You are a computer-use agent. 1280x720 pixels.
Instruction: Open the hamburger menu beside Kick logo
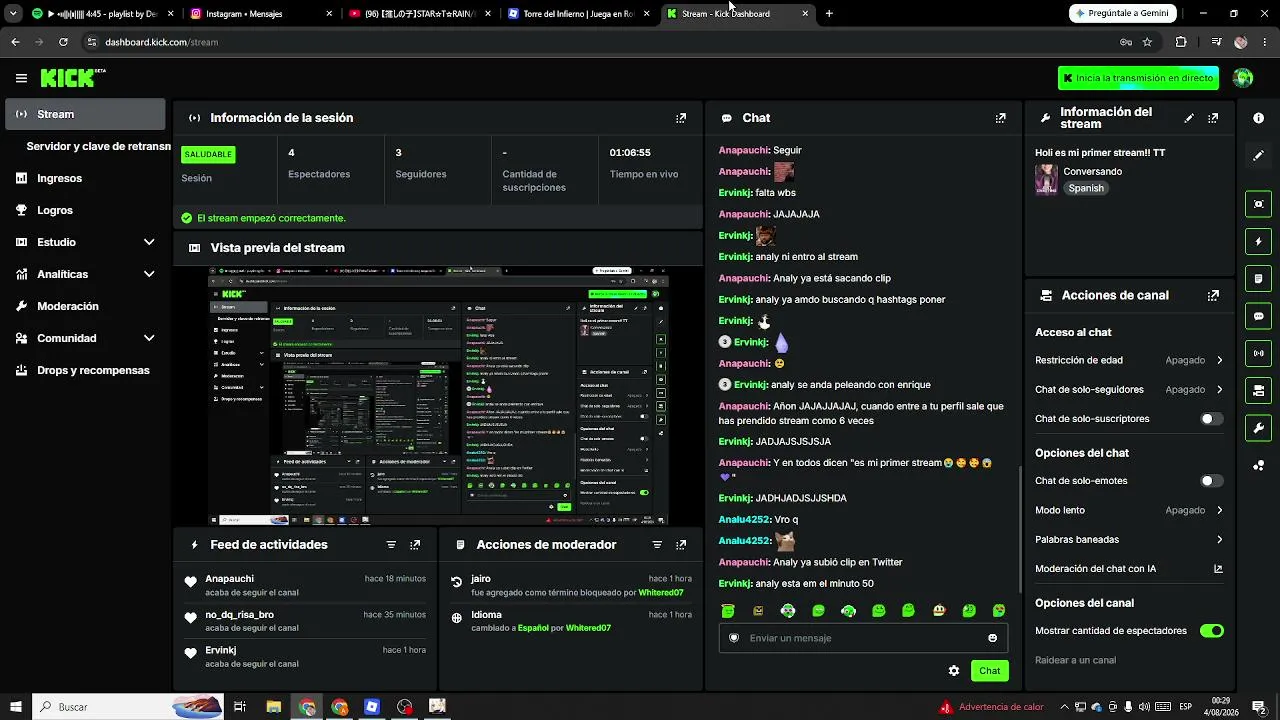click(x=21, y=78)
